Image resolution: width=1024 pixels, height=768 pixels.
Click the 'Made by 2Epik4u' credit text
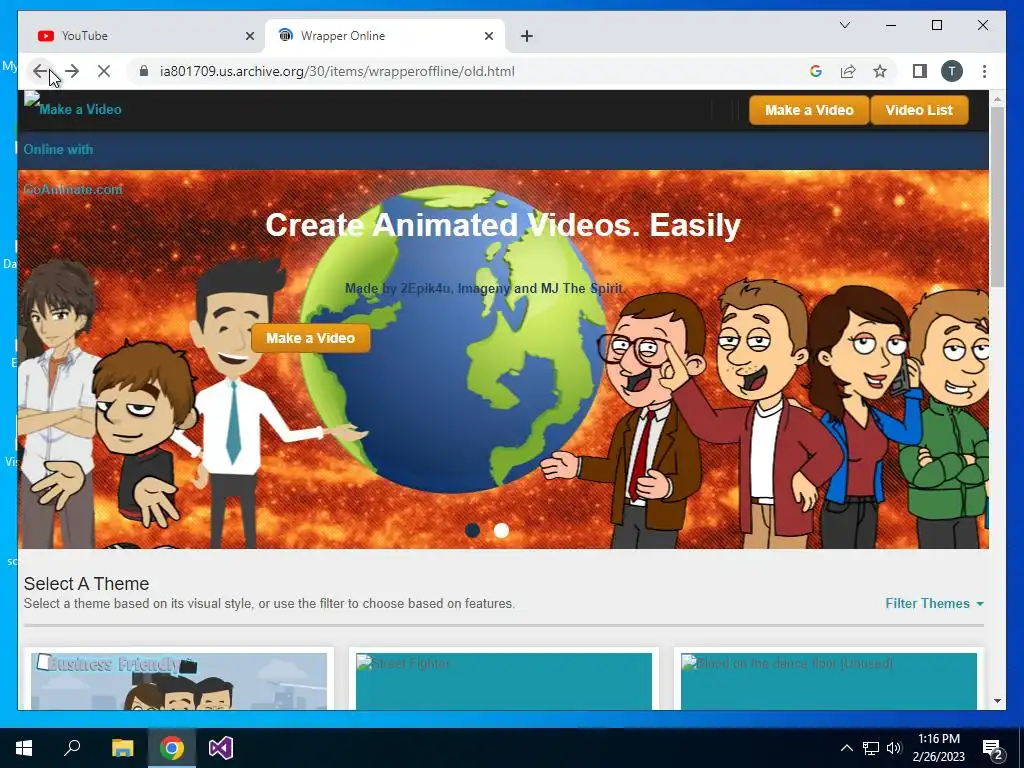pyautogui.click(x=485, y=289)
